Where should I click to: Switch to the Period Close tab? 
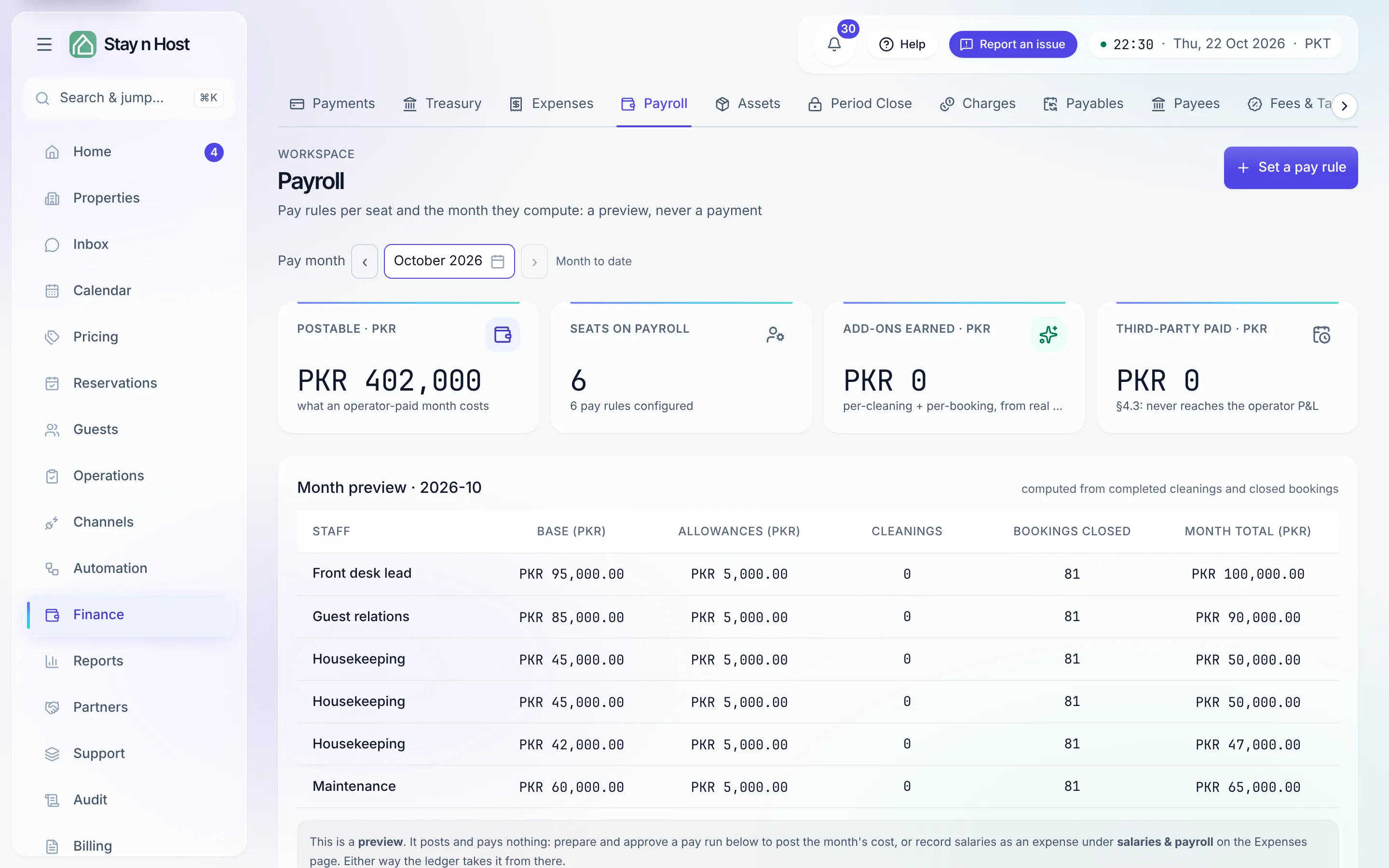(x=859, y=104)
